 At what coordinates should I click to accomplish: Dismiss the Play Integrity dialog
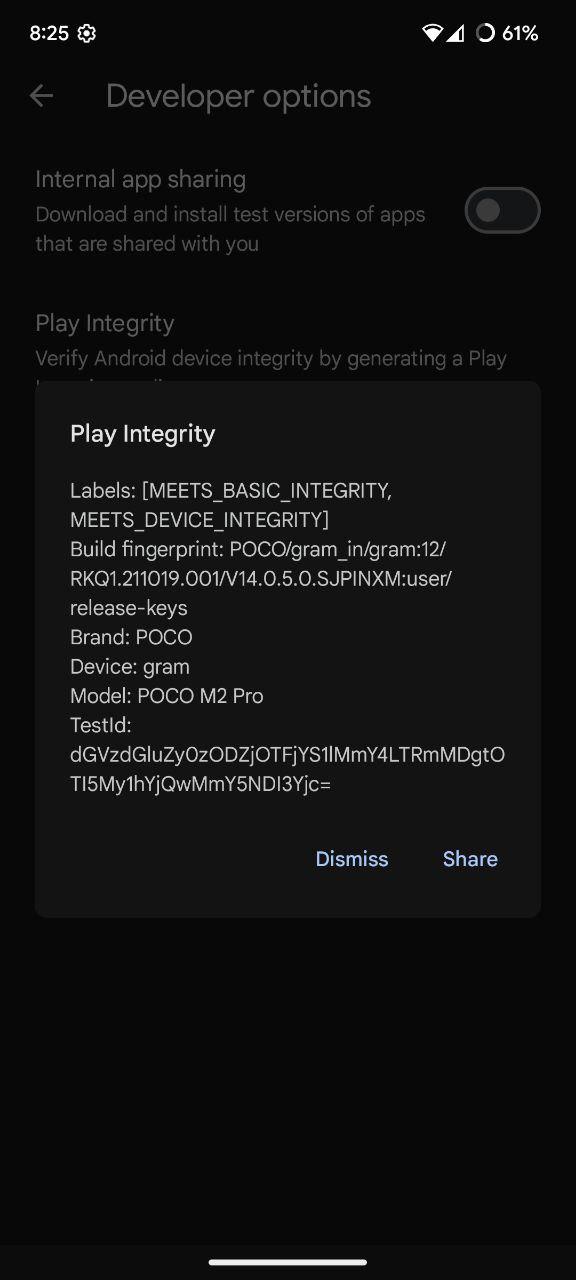click(x=352, y=859)
